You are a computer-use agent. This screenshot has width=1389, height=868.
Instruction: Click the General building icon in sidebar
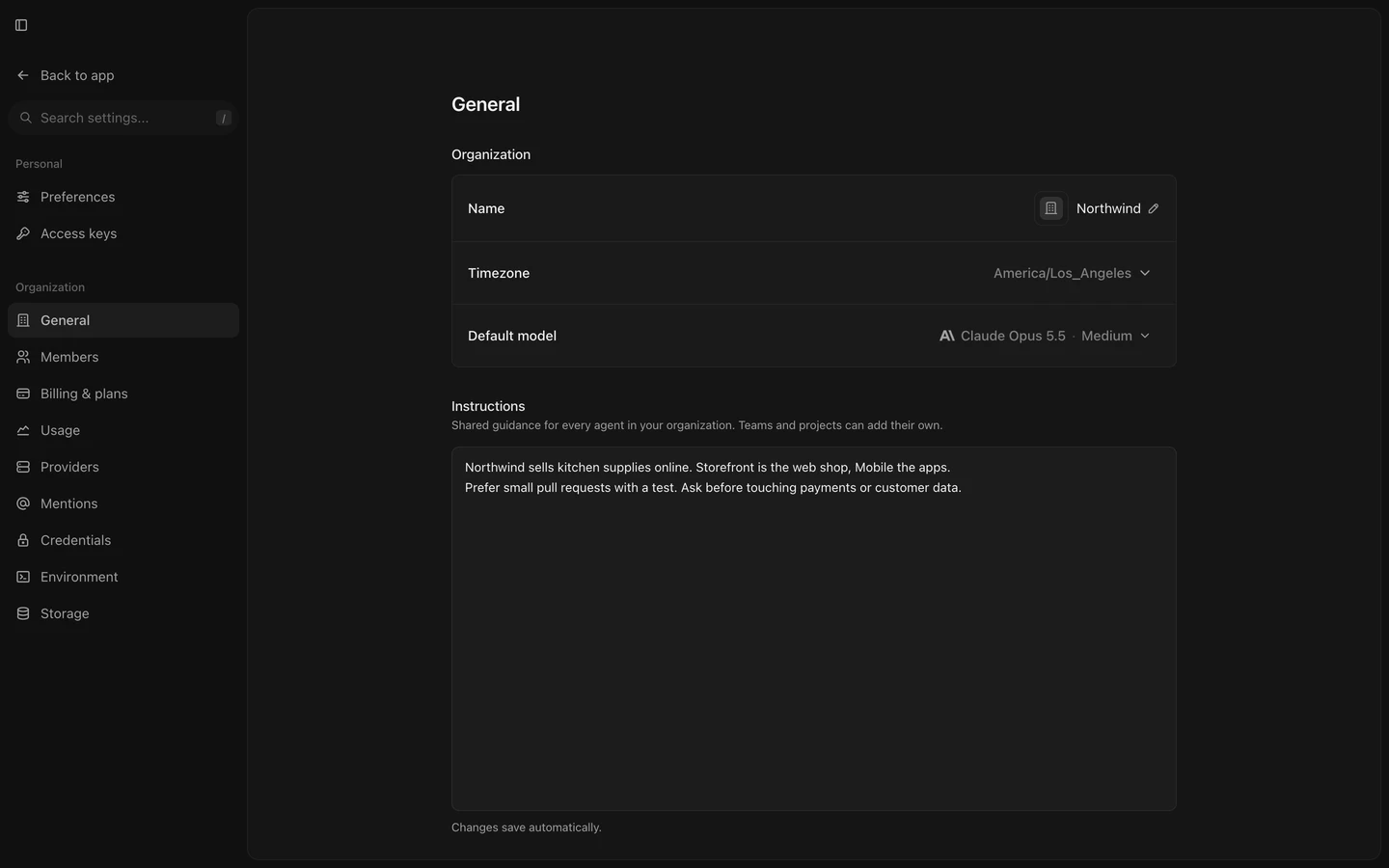23,320
